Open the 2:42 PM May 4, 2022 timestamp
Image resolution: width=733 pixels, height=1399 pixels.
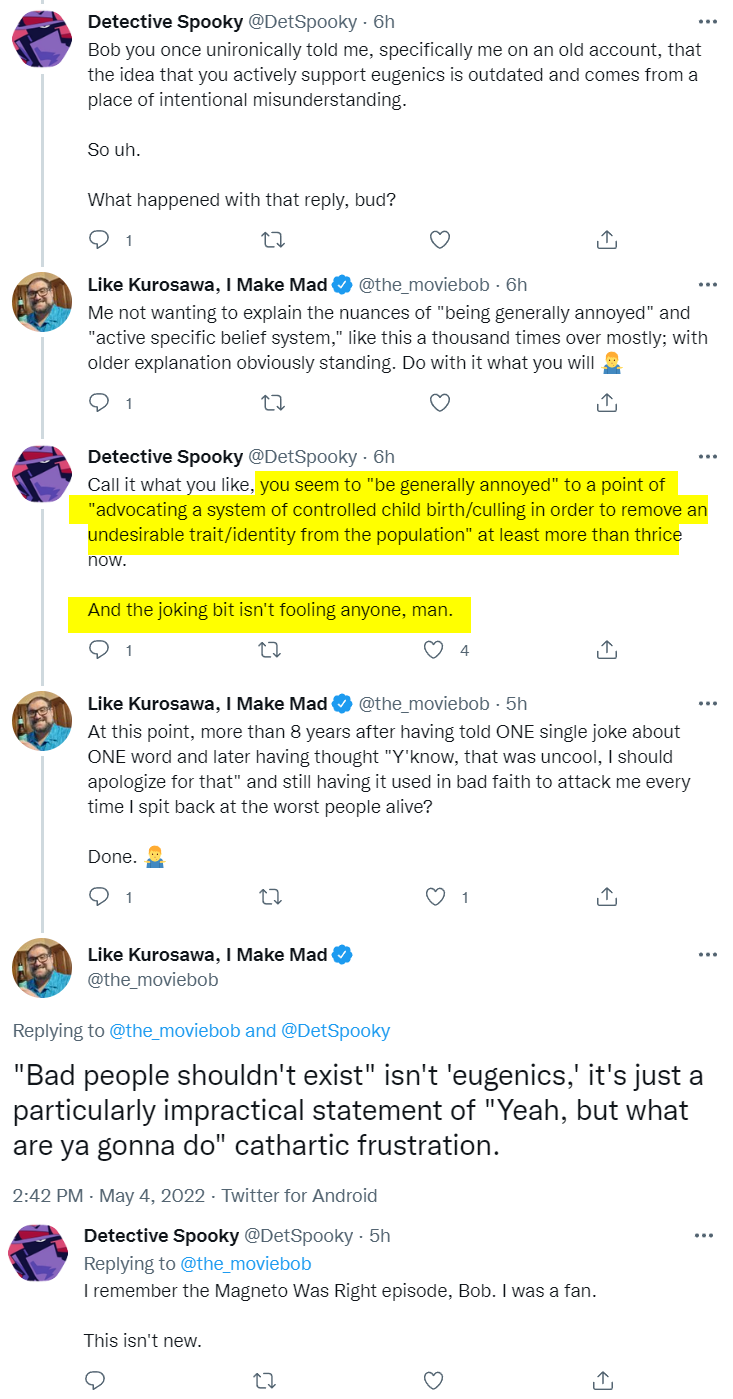click(109, 1195)
